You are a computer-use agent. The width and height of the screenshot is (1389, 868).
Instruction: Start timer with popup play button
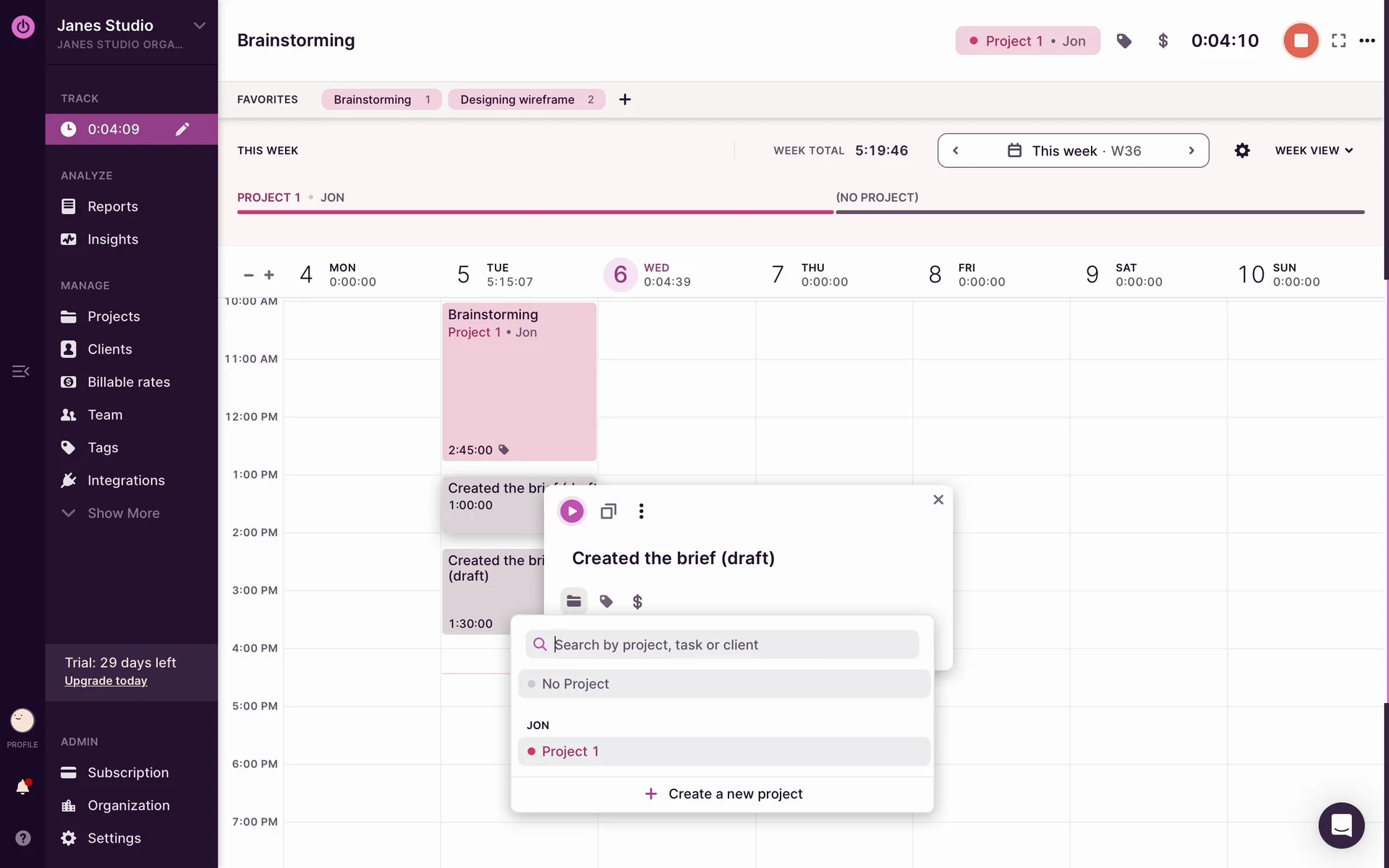click(572, 511)
